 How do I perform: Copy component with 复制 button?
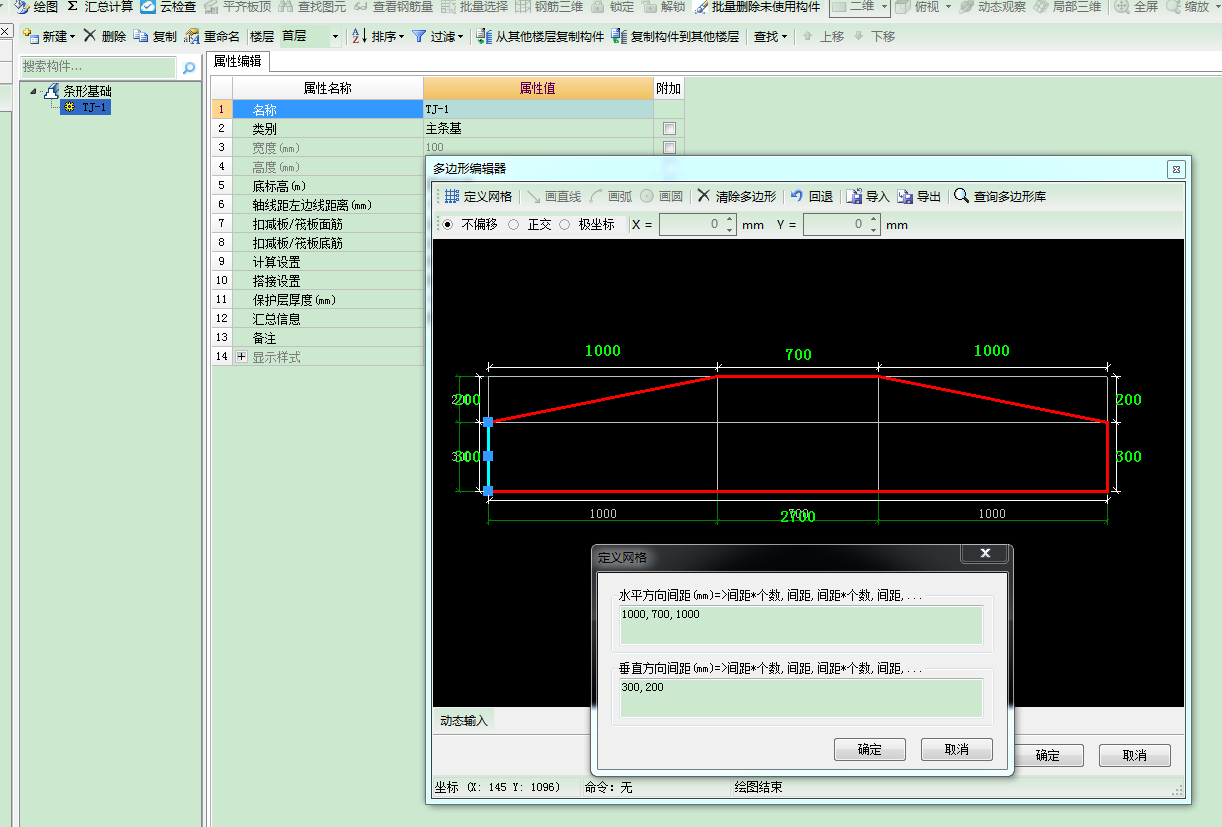pyautogui.click(x=155, y=37)
